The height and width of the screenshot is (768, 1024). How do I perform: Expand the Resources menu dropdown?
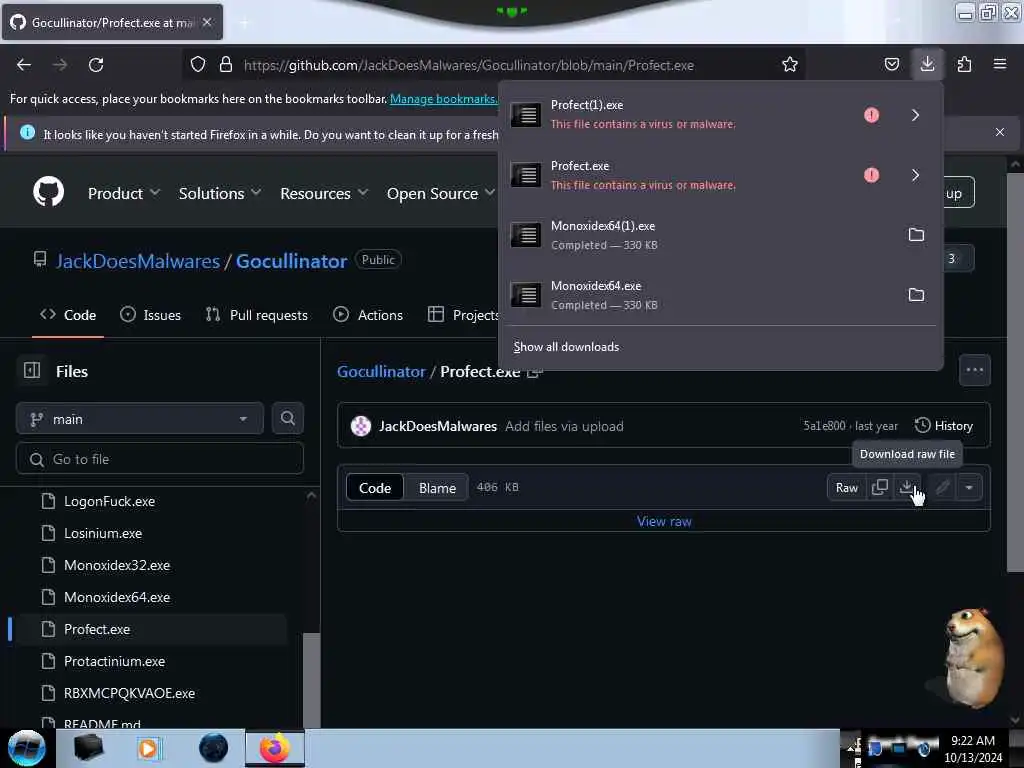pyautogui.click(x=324, y=193)
